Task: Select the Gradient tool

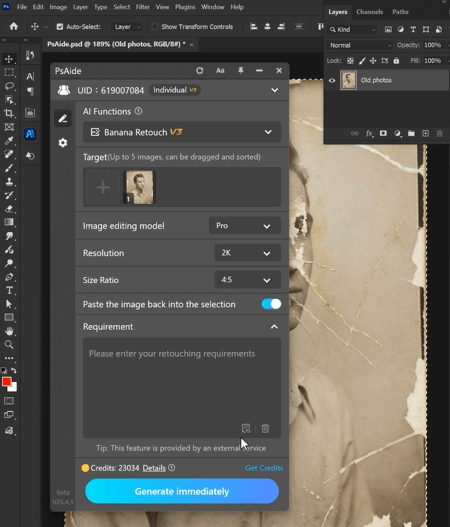Action: point(9,222)
